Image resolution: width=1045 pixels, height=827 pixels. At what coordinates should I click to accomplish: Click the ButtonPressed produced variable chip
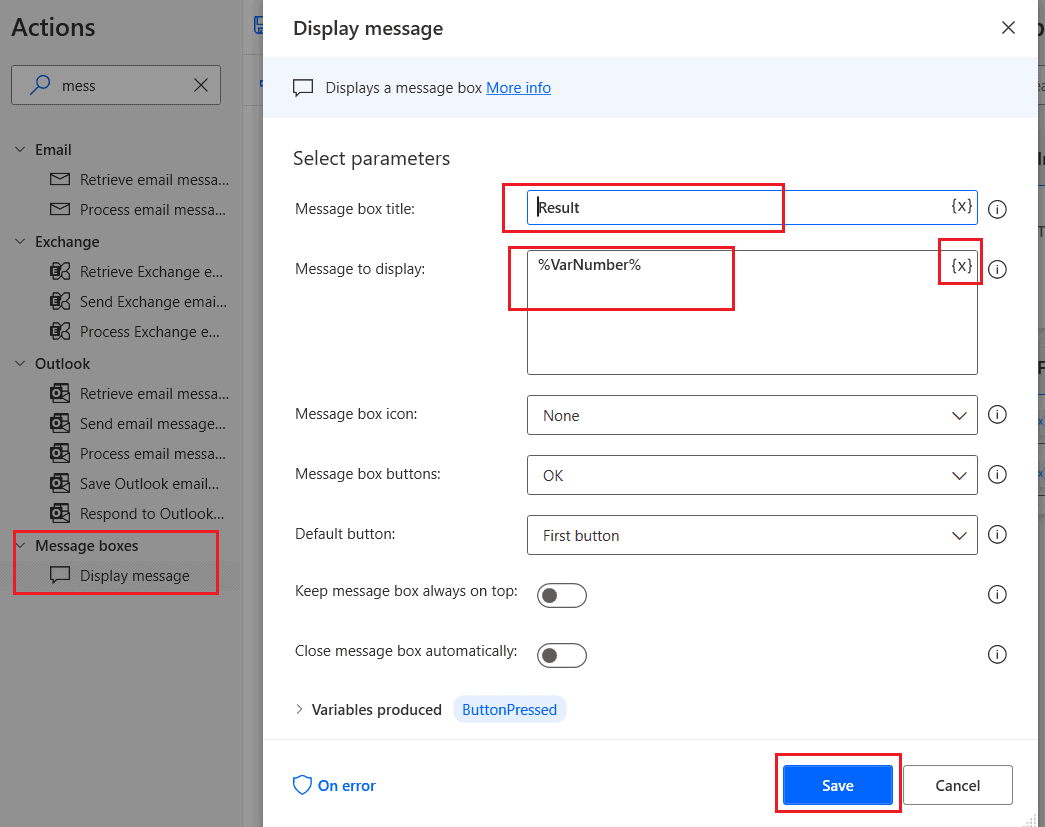(509, 709)
